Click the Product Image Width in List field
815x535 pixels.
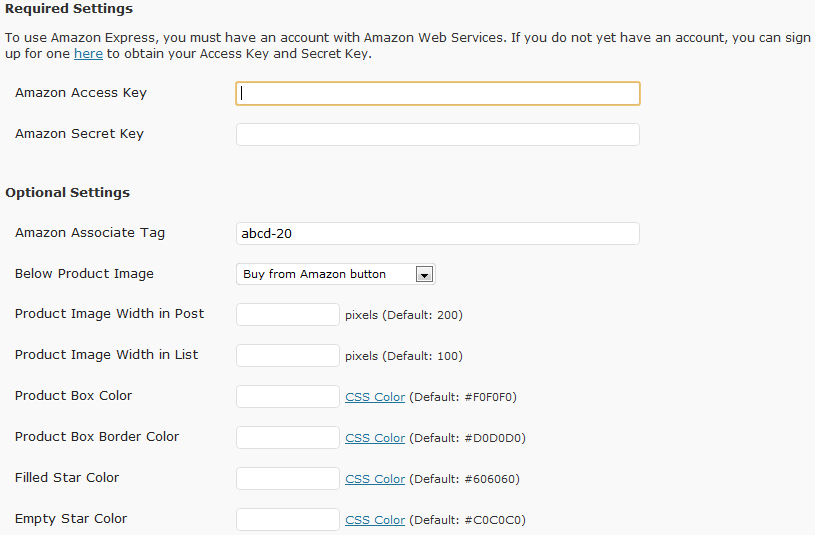tap(288, 356)
